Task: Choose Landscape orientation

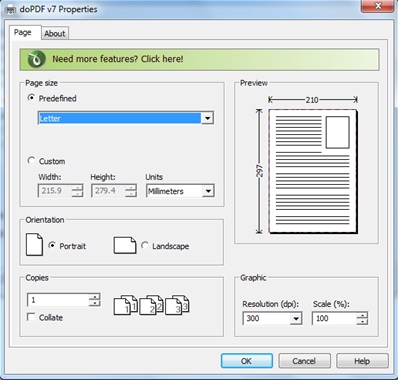Action: tap(145, 245)
